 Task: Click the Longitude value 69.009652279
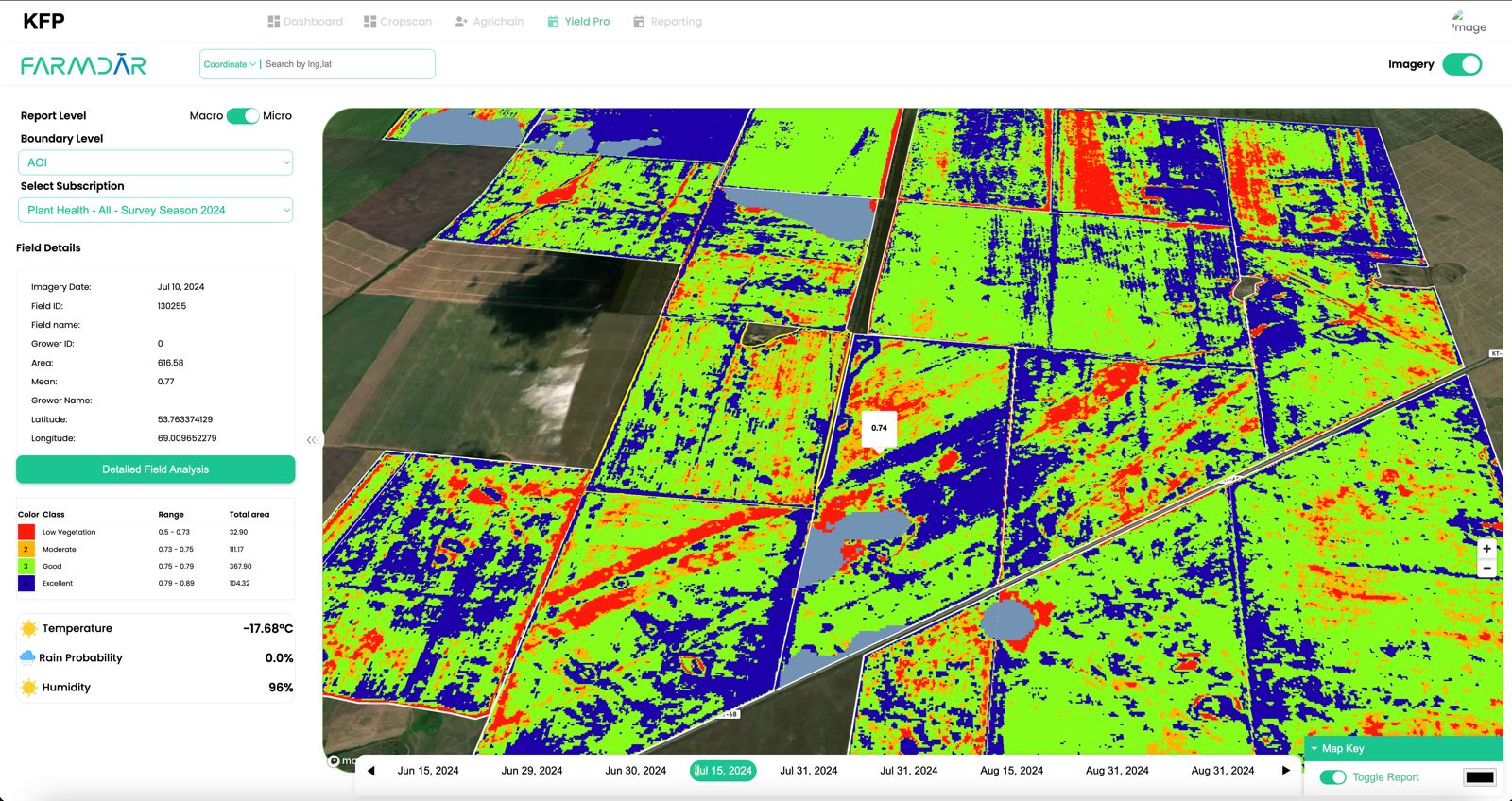click(187, 438)
